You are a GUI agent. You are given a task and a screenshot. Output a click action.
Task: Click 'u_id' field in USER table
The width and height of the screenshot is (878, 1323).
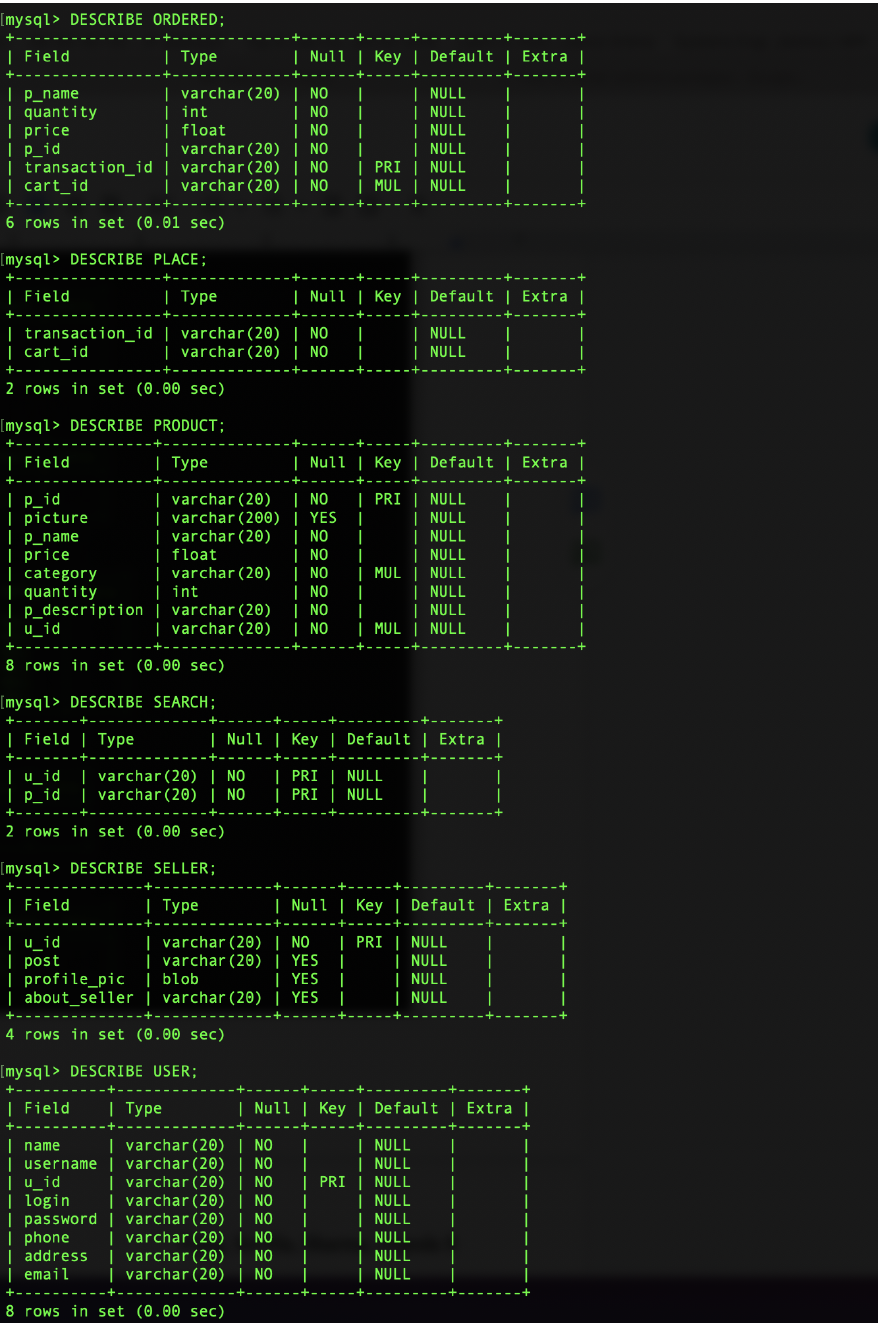coord(42,1182)
